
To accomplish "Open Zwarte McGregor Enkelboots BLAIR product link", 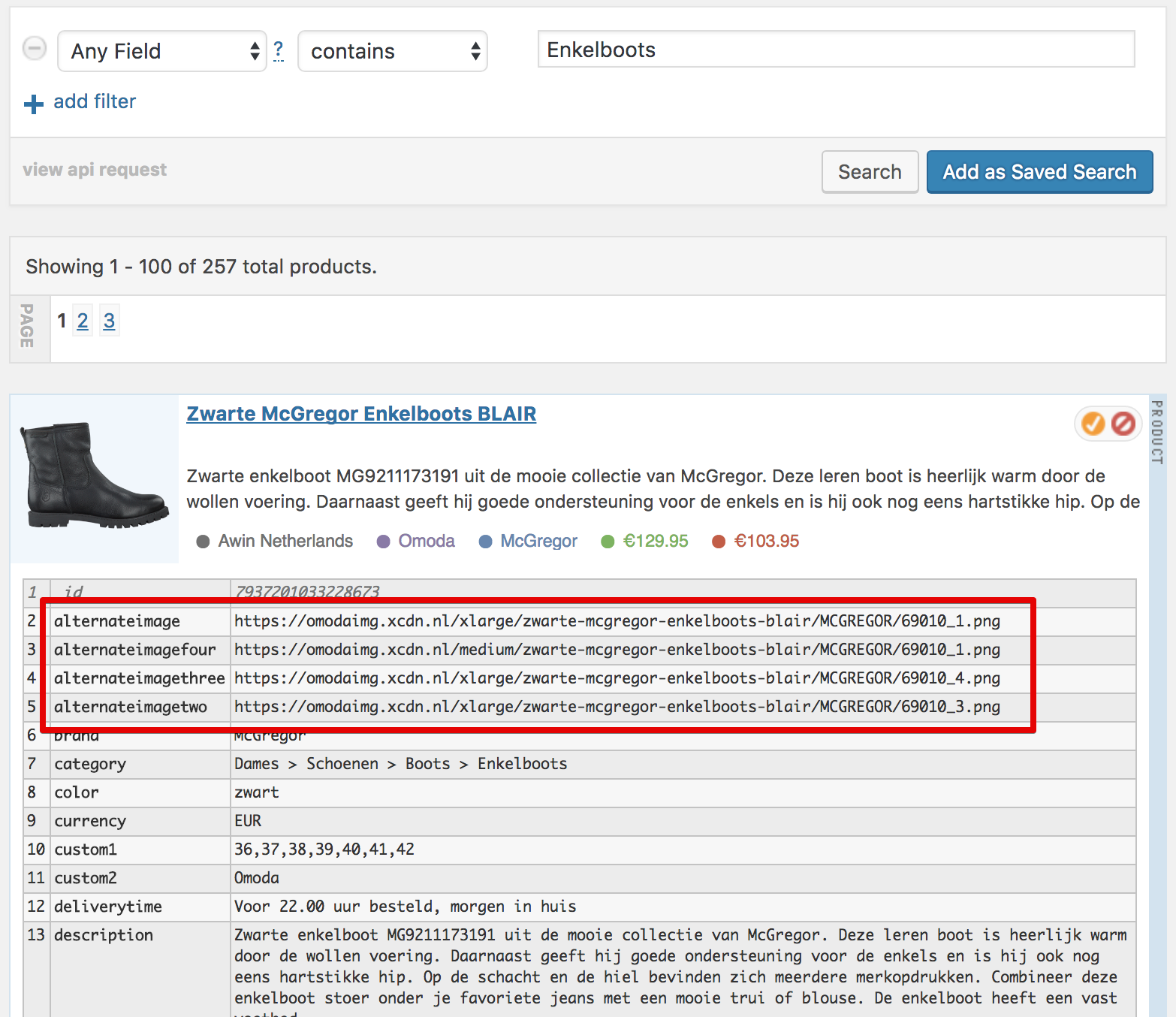I will (361, 414).
